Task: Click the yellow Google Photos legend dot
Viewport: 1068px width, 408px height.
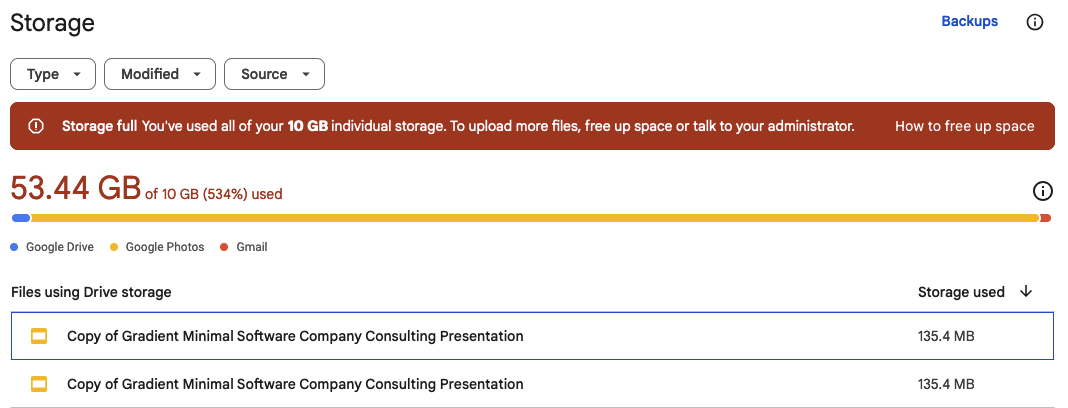Action: 114,247
